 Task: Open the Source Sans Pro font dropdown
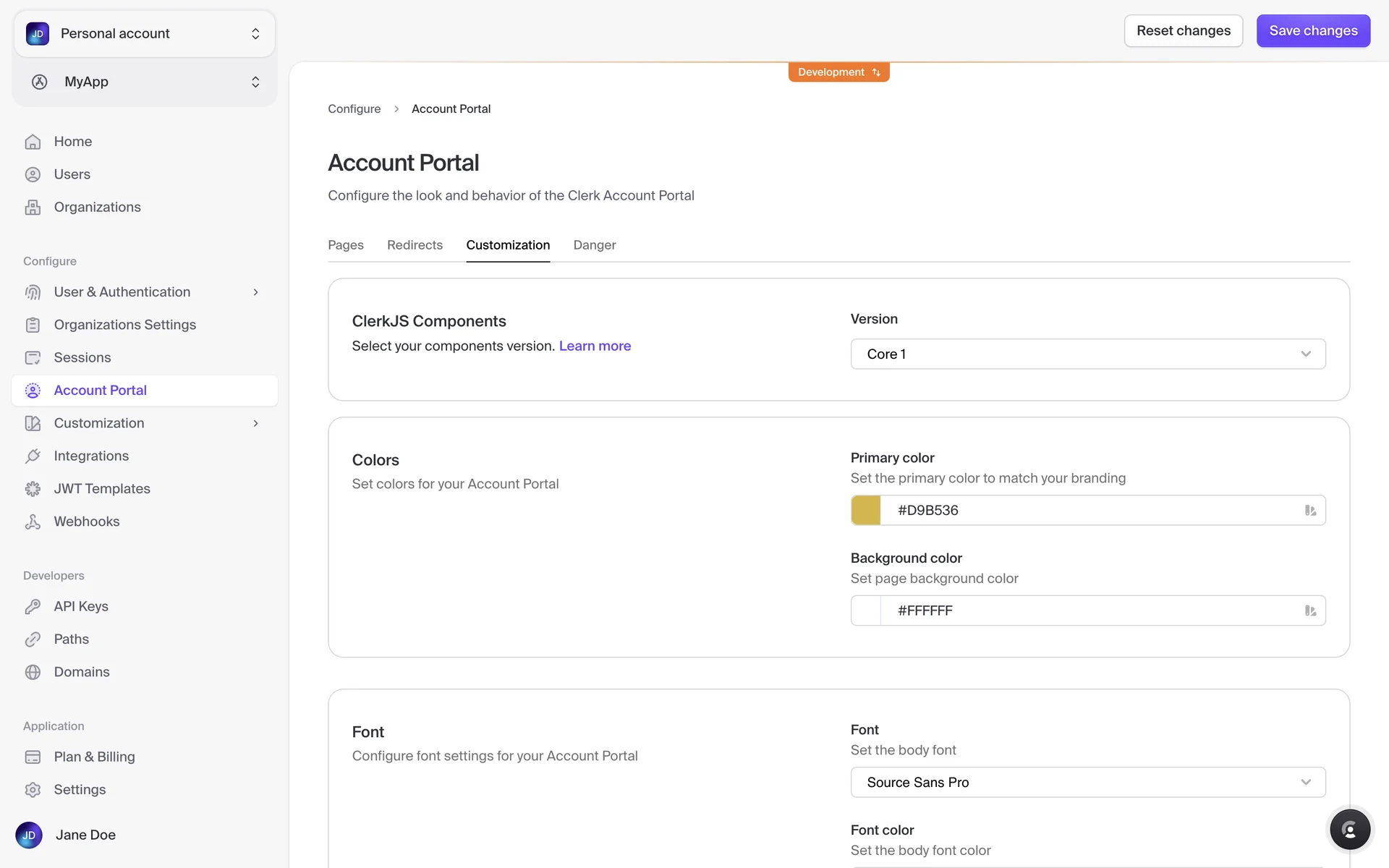[x=1087, y=783]
